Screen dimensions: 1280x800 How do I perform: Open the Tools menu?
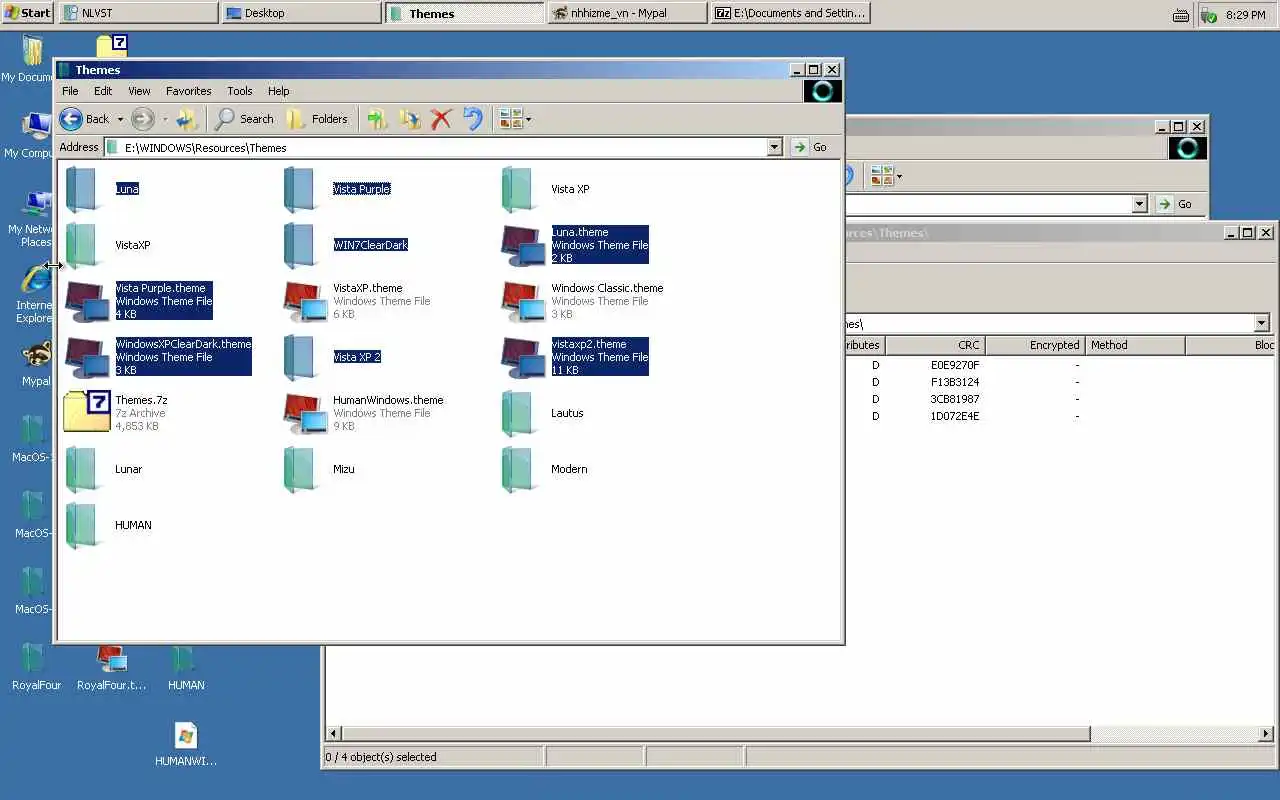pyautogui.click(x=240, y=91)
